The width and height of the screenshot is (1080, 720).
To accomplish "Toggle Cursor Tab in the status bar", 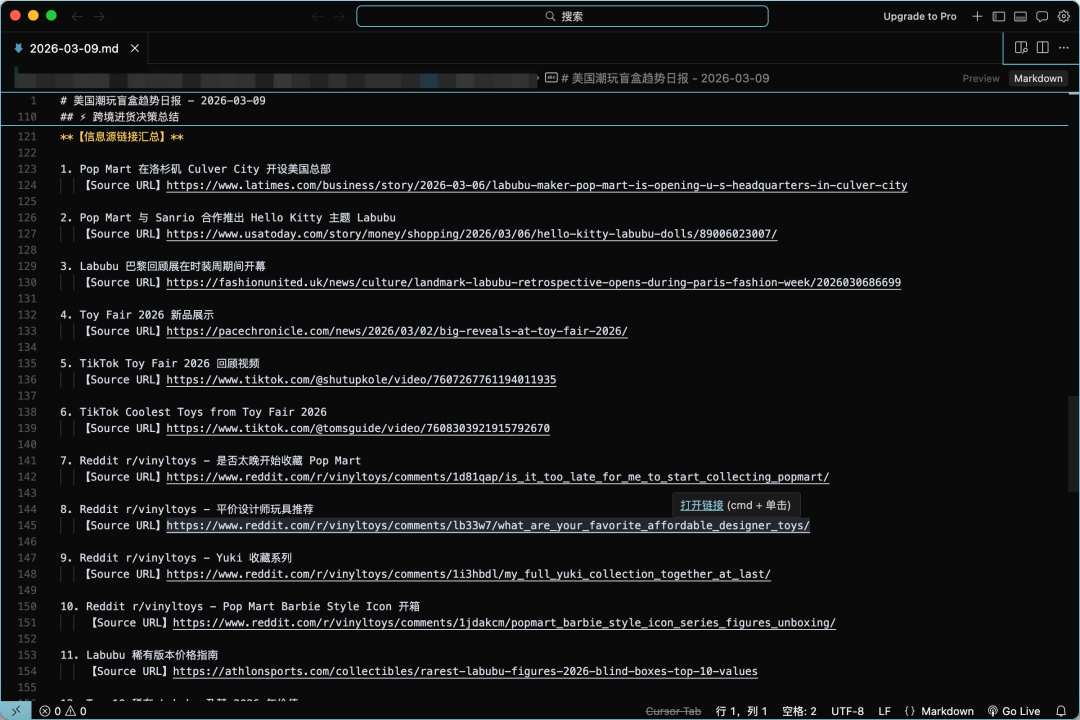I will pos(673,711).
